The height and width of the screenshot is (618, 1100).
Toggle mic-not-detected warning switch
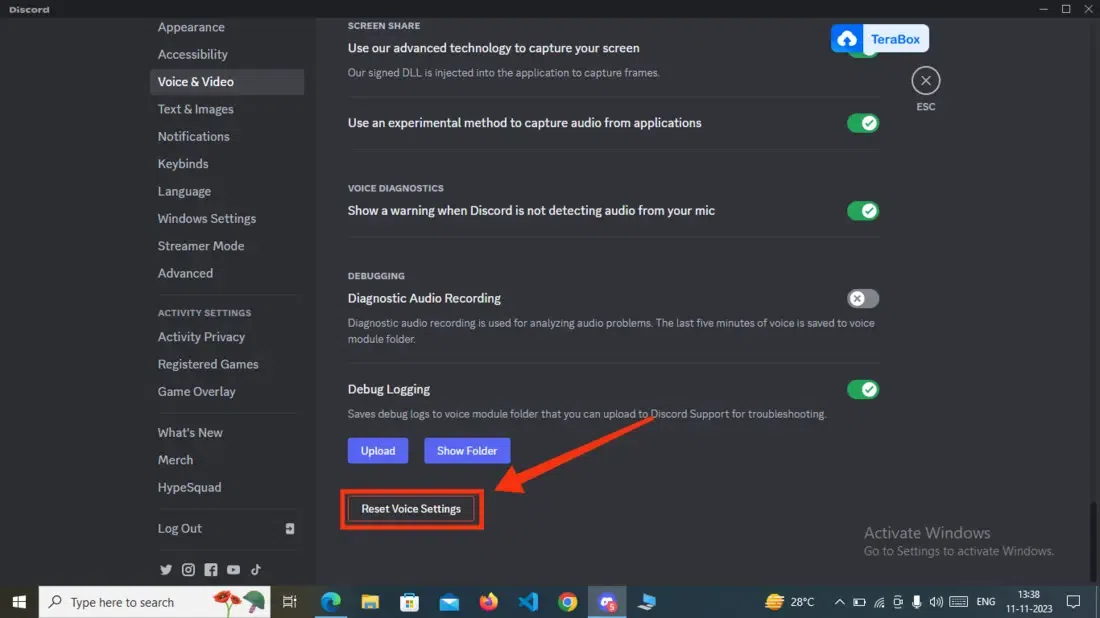click(862, 210)
